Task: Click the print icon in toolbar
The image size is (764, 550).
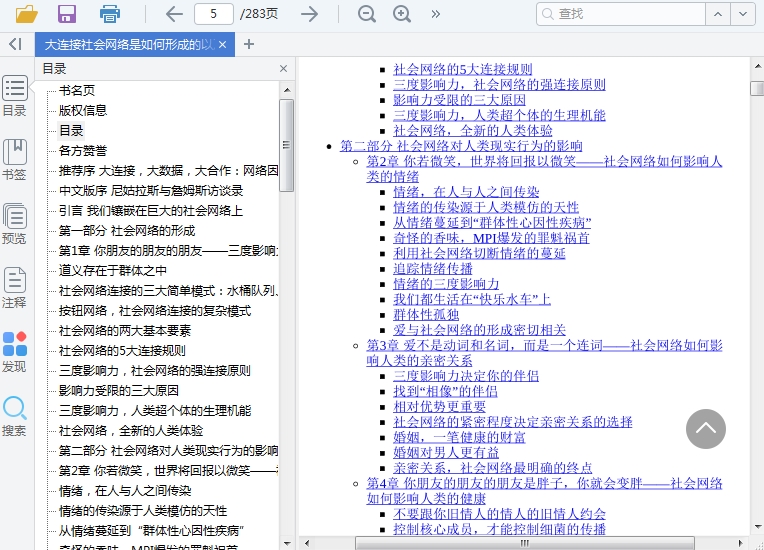Action: (x=110, y=14)
